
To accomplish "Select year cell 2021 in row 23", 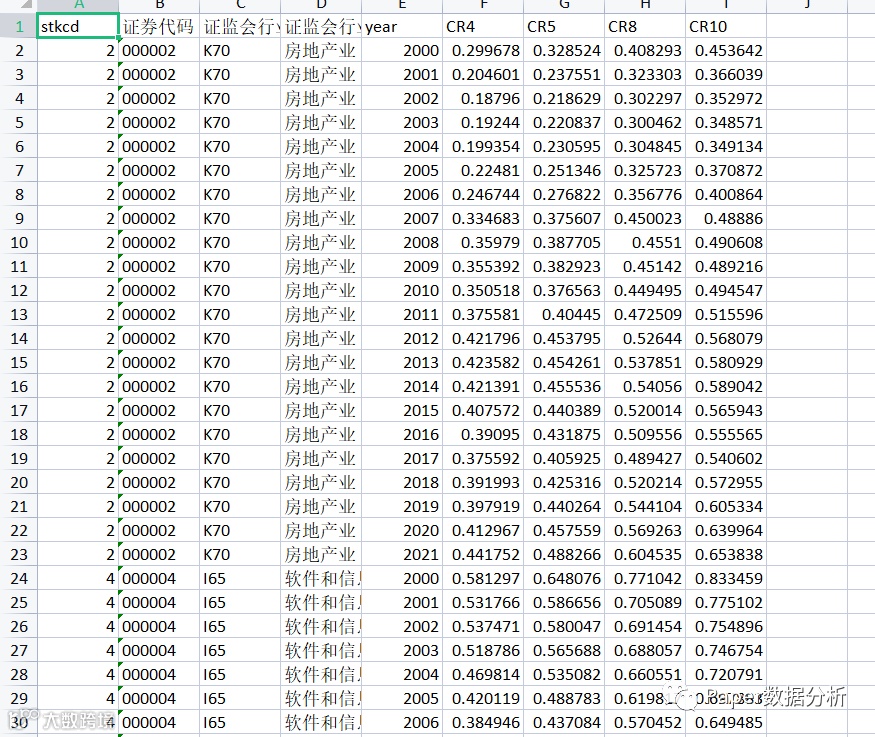I will click(402, 554).
